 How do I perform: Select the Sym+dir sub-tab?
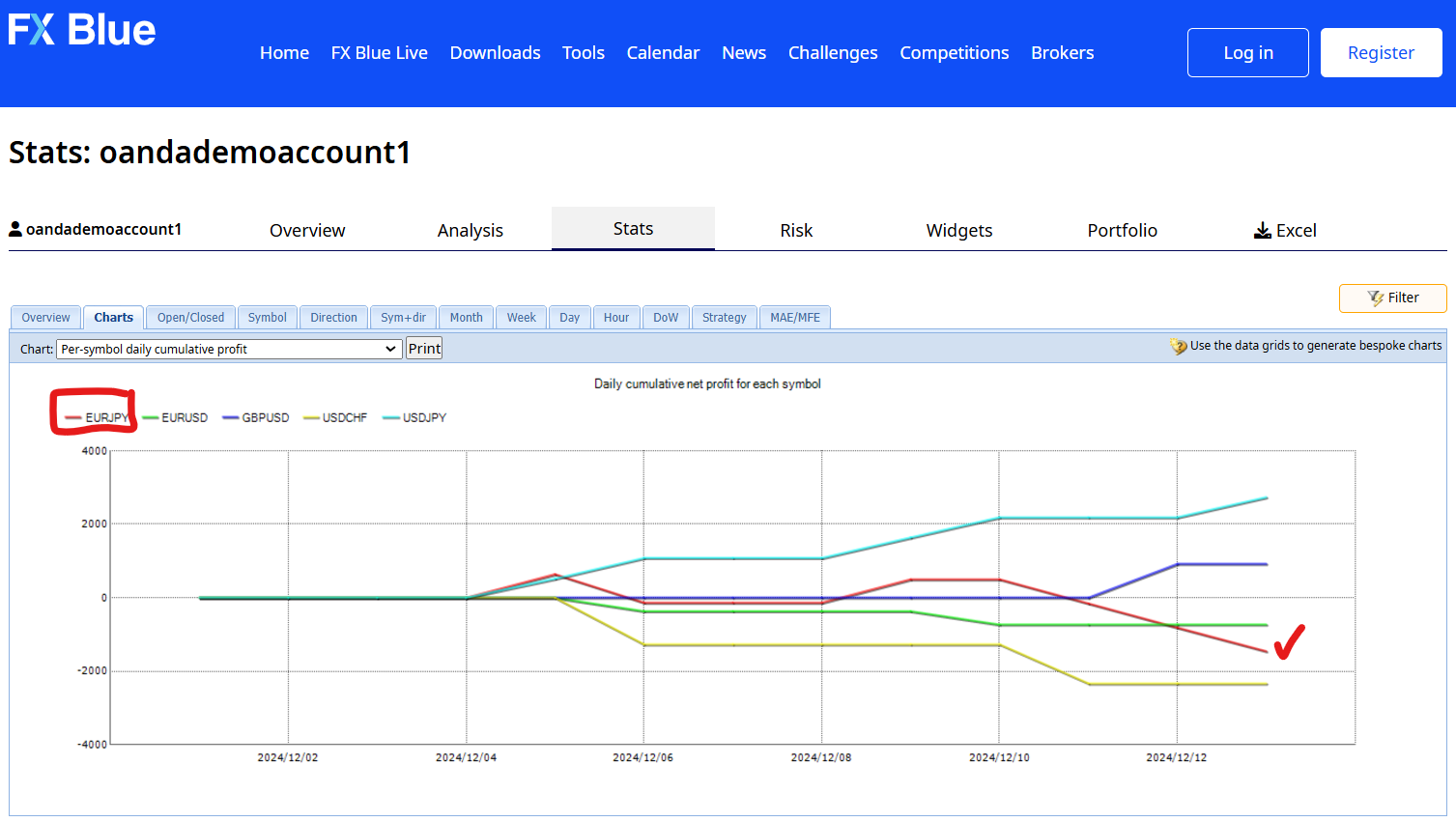pyautogui.click(x=403, y=318)
